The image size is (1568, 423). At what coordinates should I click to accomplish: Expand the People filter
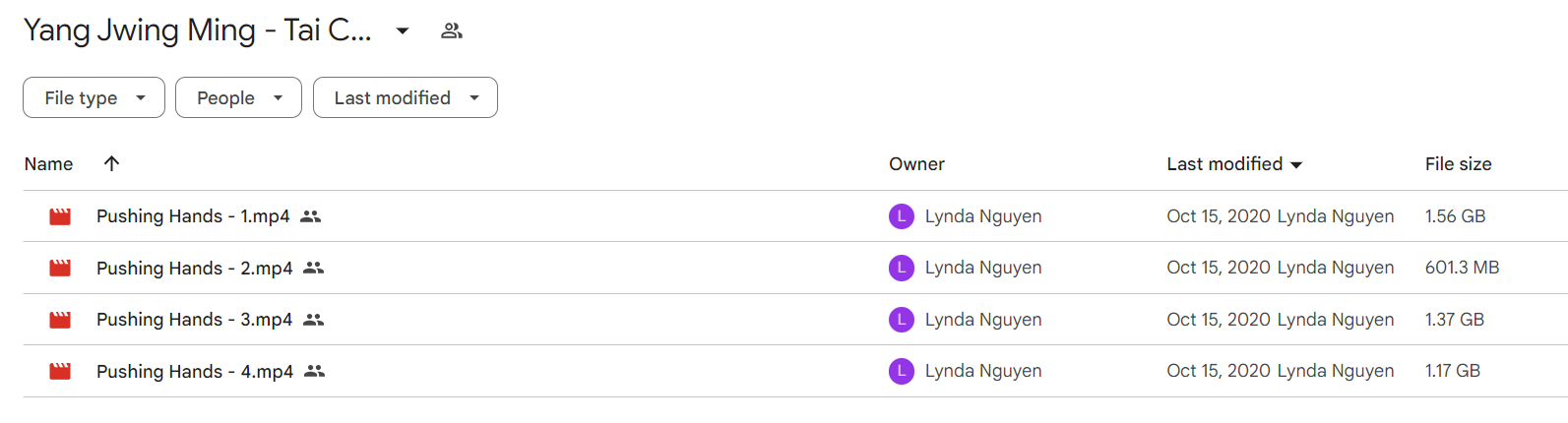[238, 97]
